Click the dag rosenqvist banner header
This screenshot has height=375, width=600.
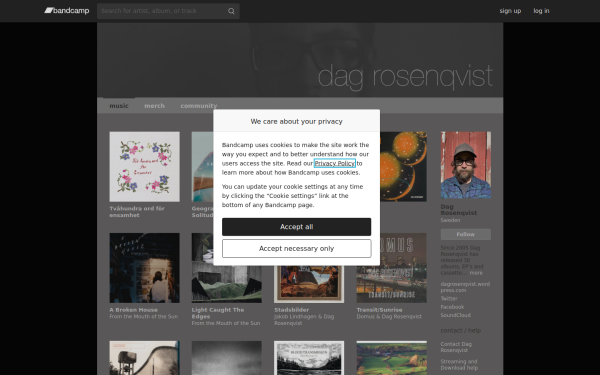point(300,60)
